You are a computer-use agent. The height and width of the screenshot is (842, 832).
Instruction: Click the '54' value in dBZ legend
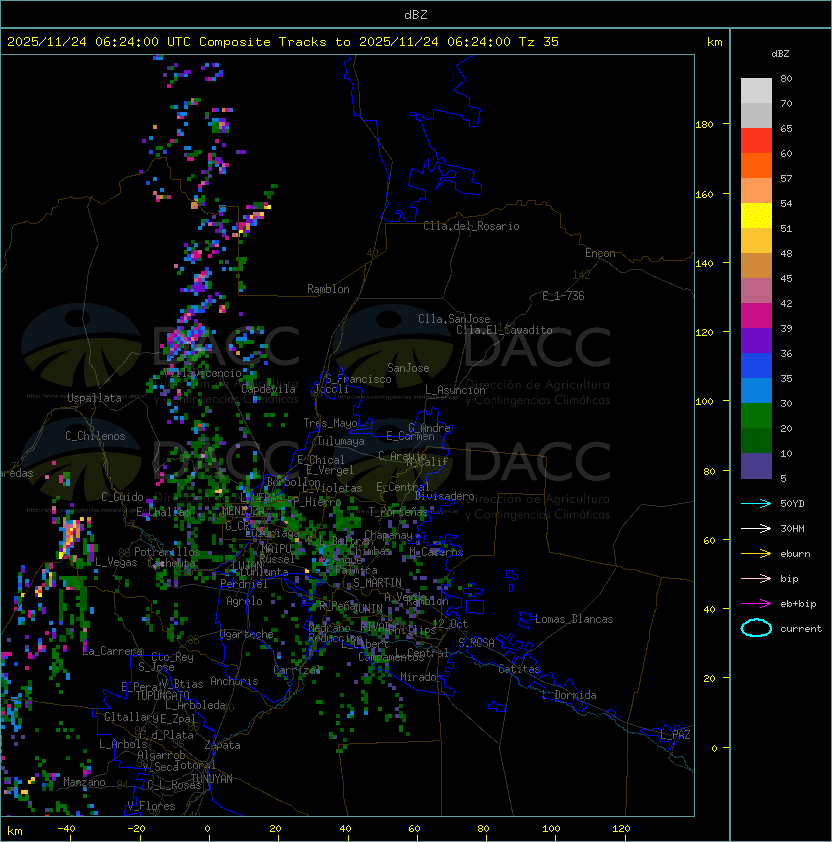(x=786, y=204)
